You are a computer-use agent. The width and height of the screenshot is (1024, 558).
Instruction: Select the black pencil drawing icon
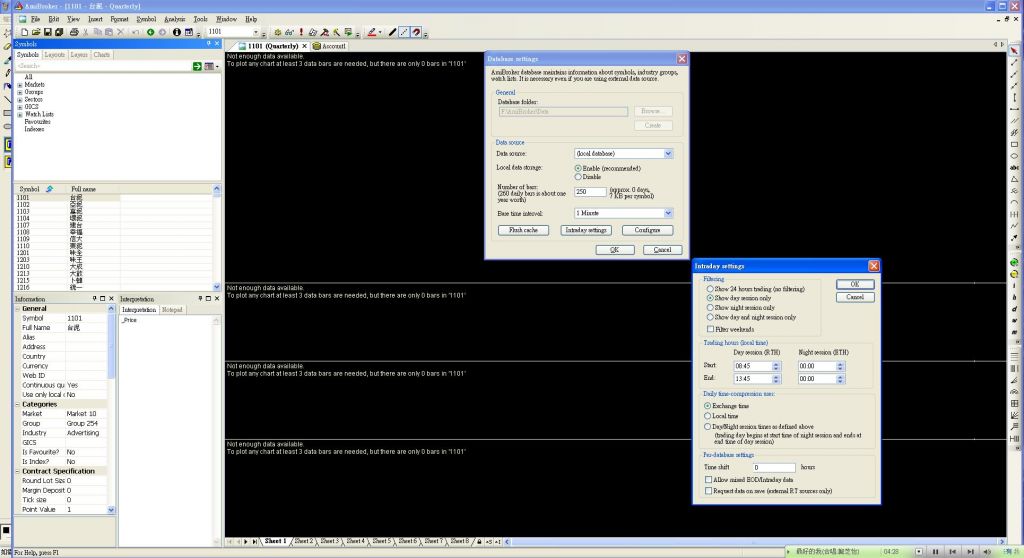pyautogui.click(x=392, y=32)
